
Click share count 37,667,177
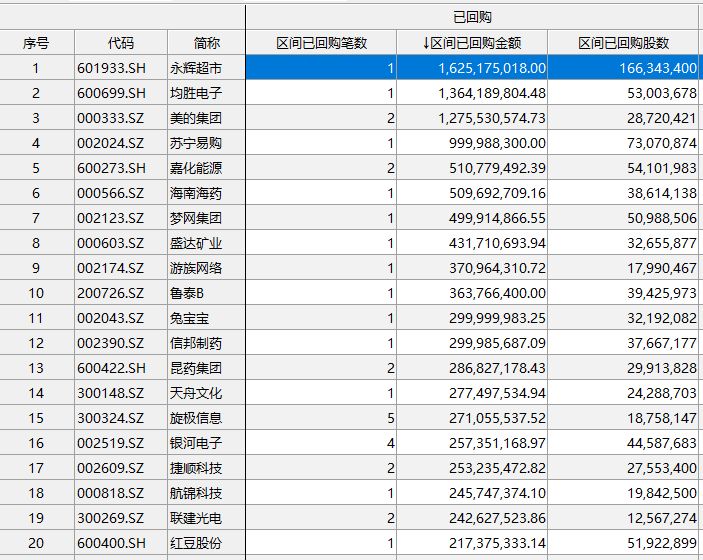(x=662, y=343)
